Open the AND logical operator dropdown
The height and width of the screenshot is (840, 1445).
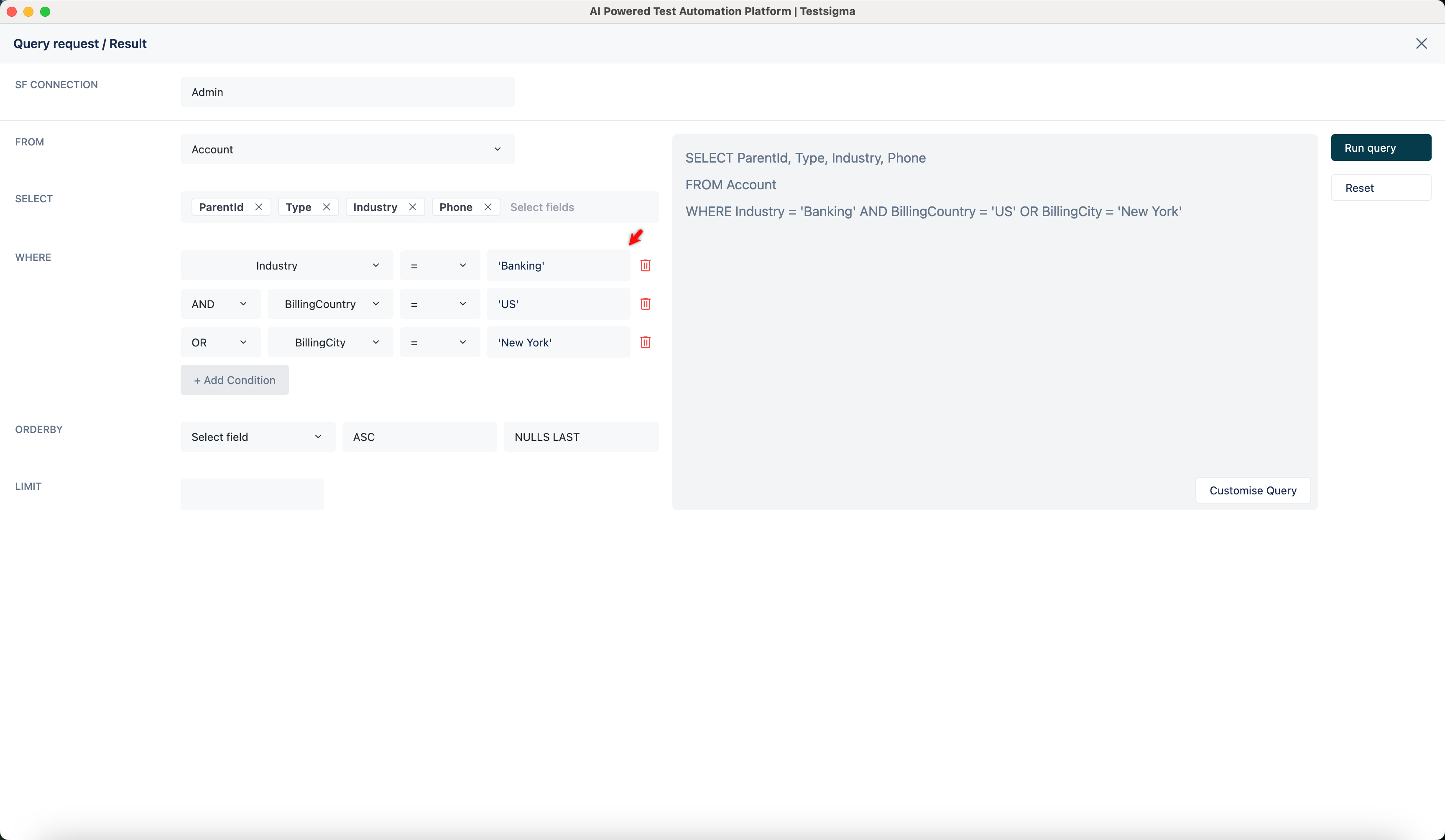[x=243, y=304]
